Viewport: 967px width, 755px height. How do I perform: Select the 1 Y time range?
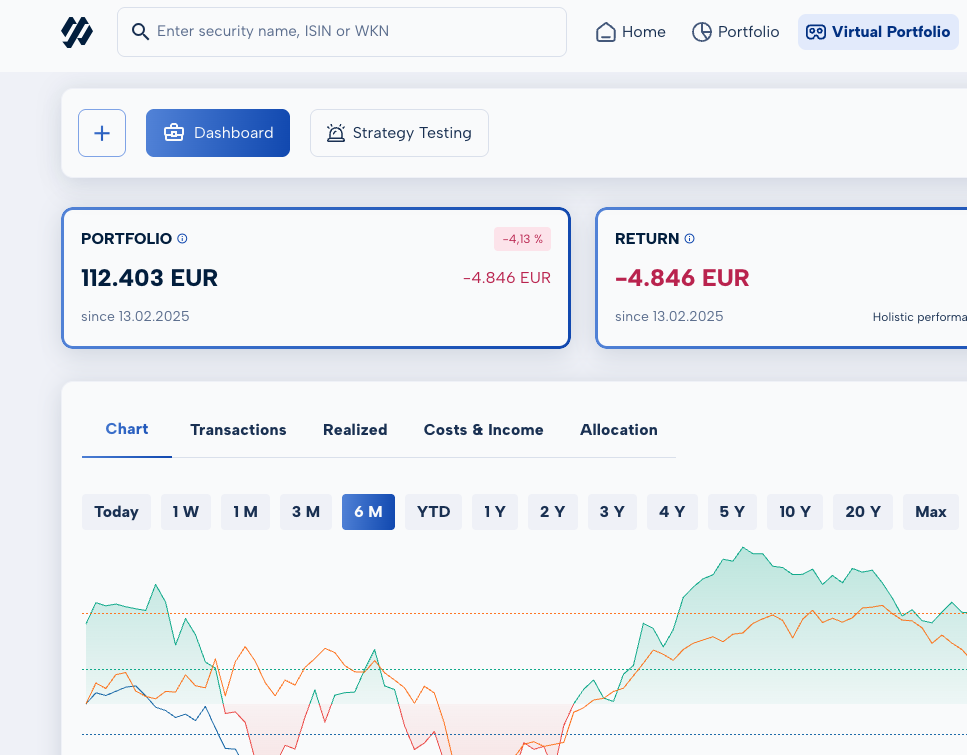click(x=495, y=512)
